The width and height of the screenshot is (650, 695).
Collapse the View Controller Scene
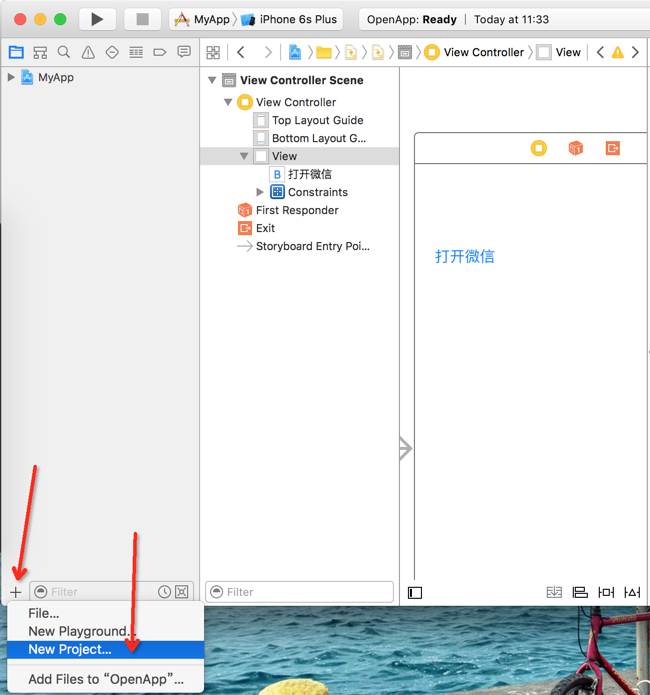click(212, 80)
